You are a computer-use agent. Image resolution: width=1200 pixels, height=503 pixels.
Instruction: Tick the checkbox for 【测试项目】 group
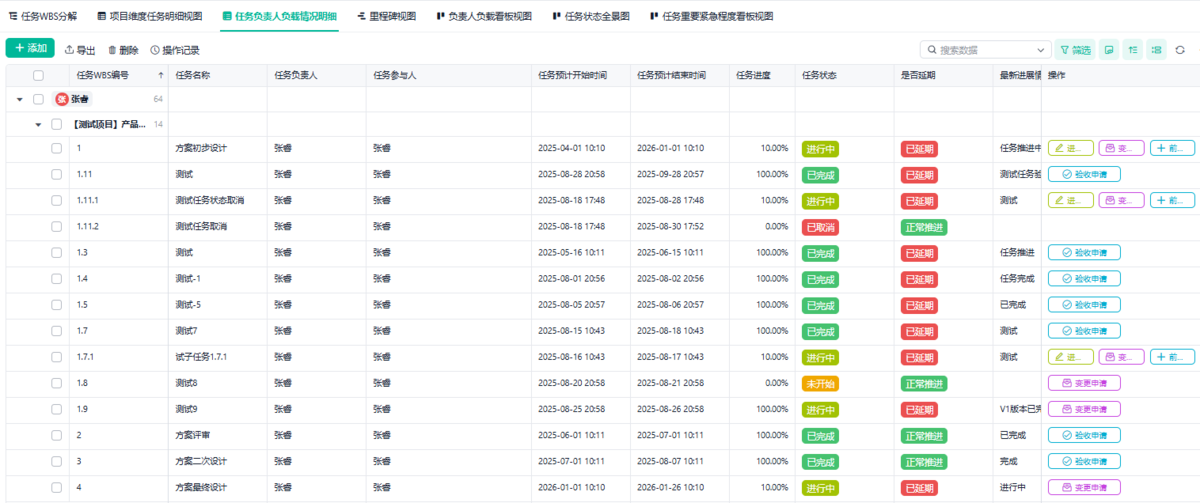coord(57,124)
